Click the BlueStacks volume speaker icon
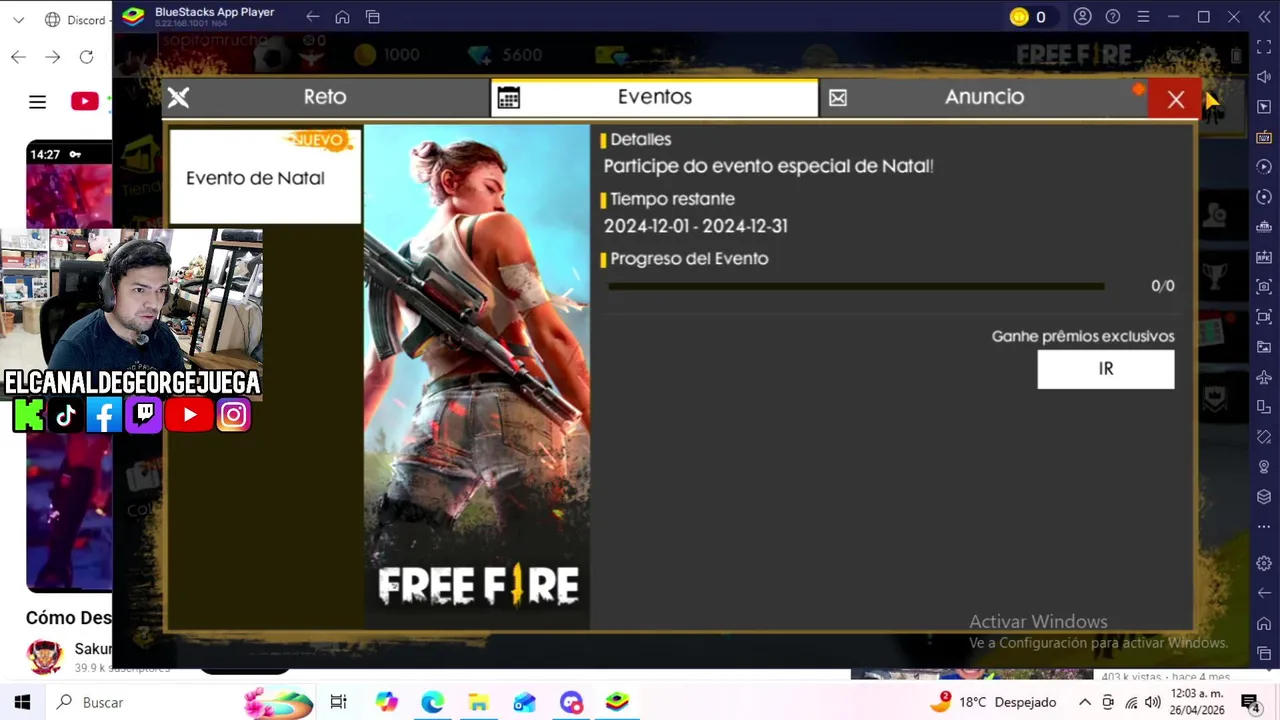 click(1264, 77)
